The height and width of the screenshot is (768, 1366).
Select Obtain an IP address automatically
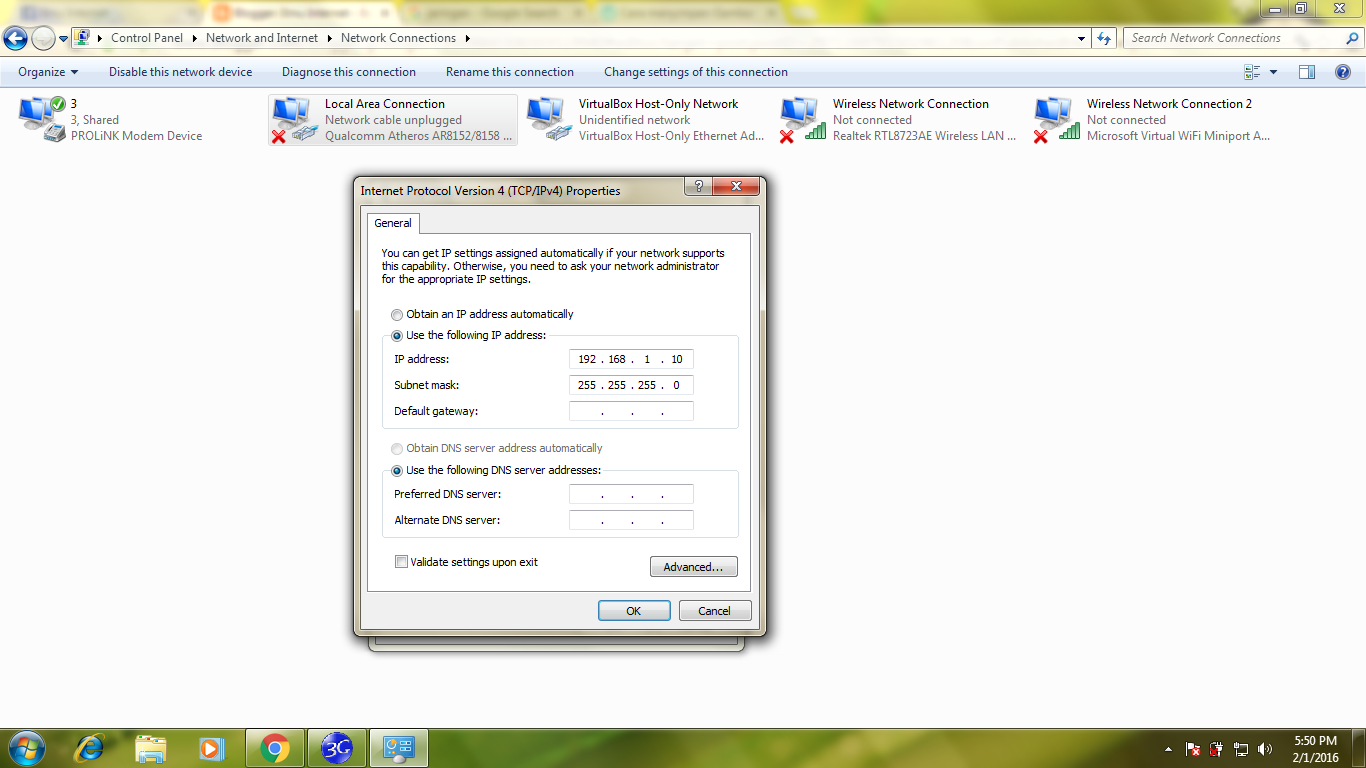[397, 314]
